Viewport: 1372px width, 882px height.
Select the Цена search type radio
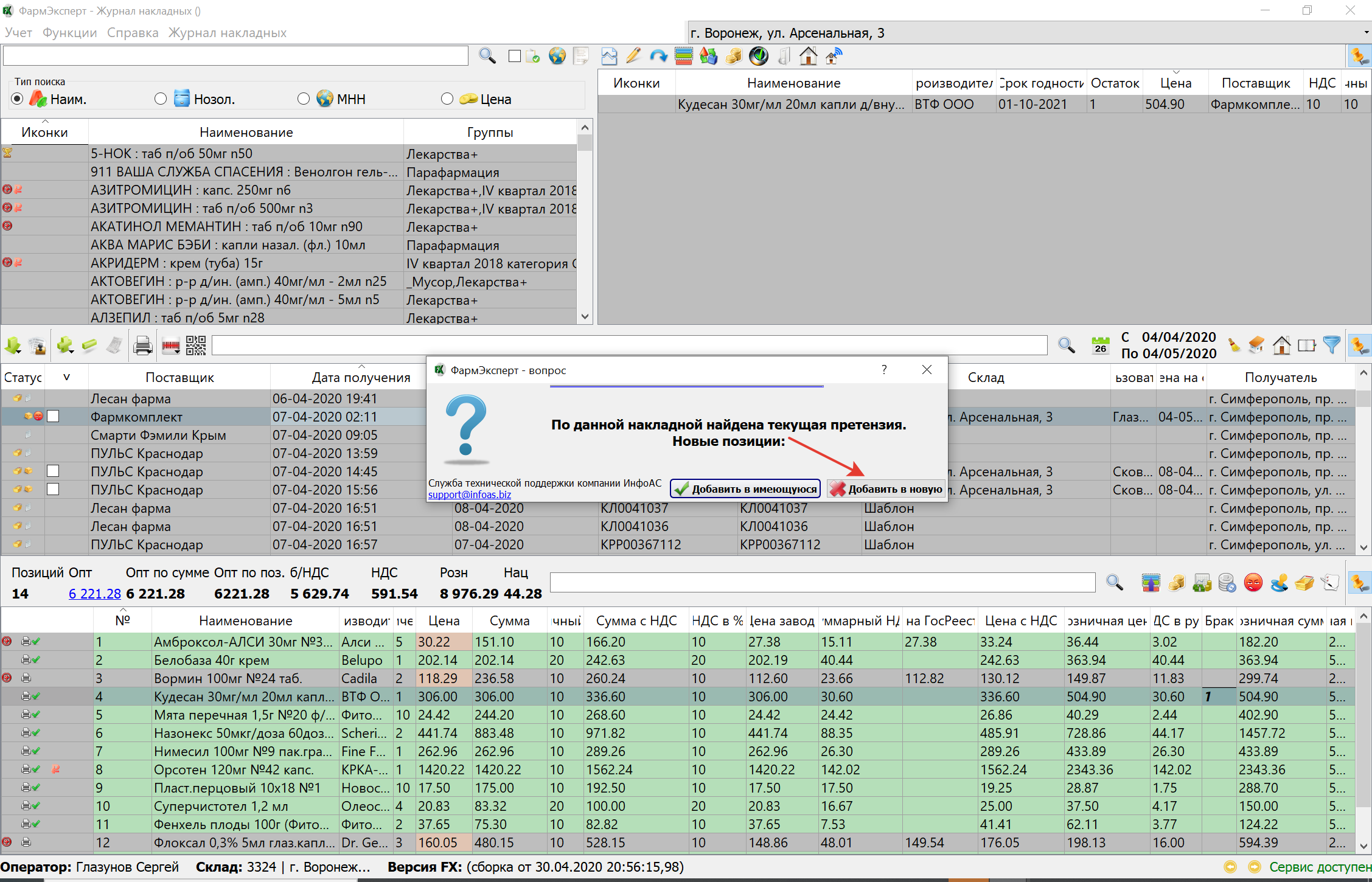[x=447, y=99]
